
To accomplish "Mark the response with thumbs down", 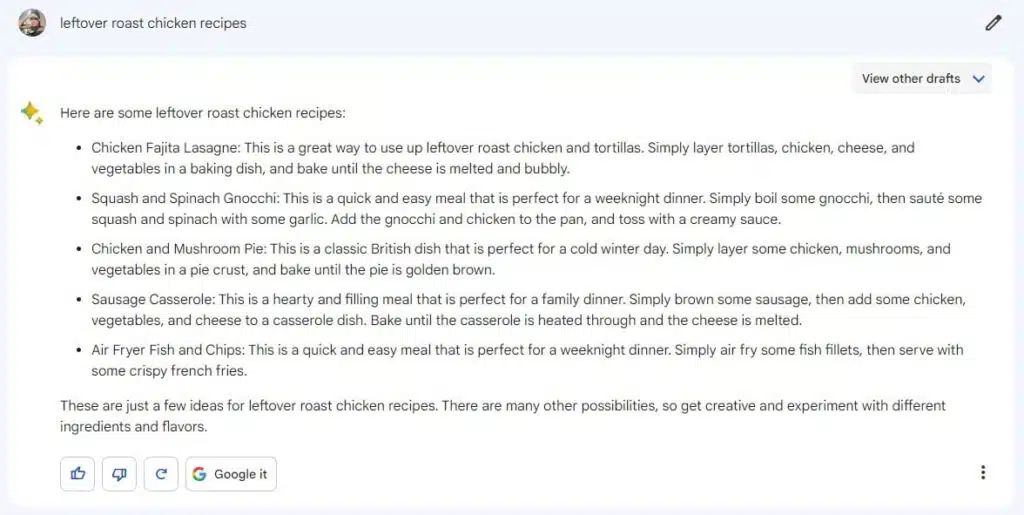I will (119, 474).
